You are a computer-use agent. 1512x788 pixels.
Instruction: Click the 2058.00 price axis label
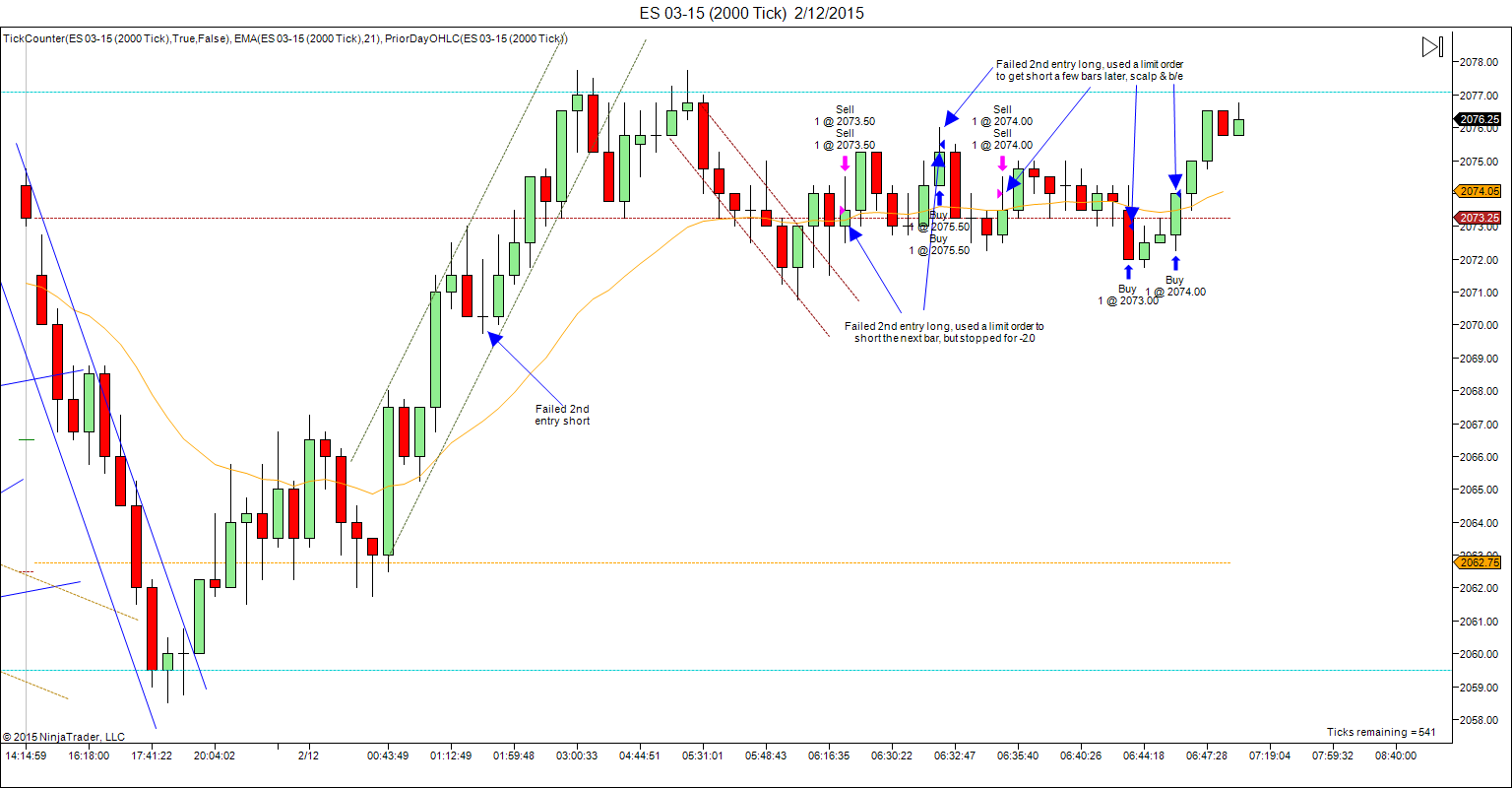coord(1480,720)
